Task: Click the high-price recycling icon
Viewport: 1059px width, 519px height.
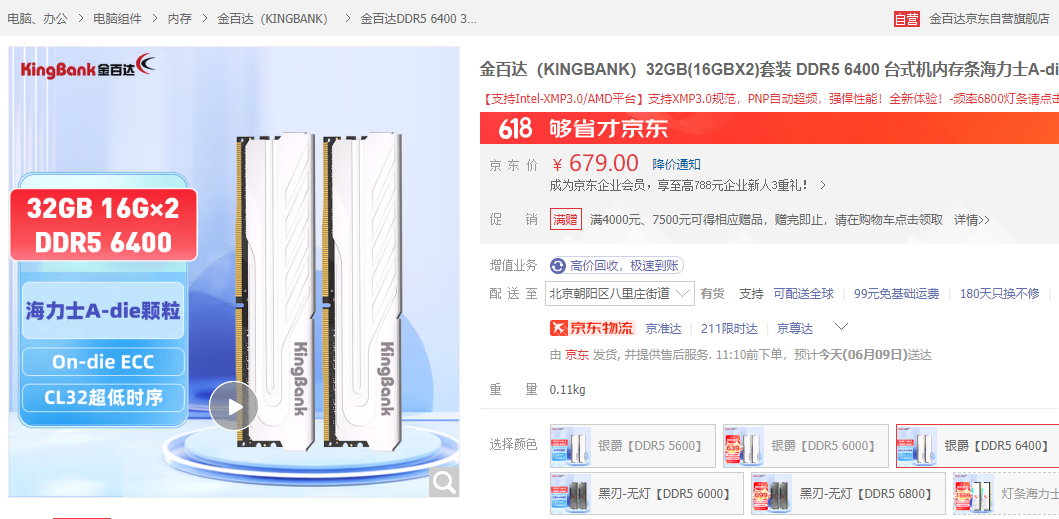Action: (x=558, y=266)
